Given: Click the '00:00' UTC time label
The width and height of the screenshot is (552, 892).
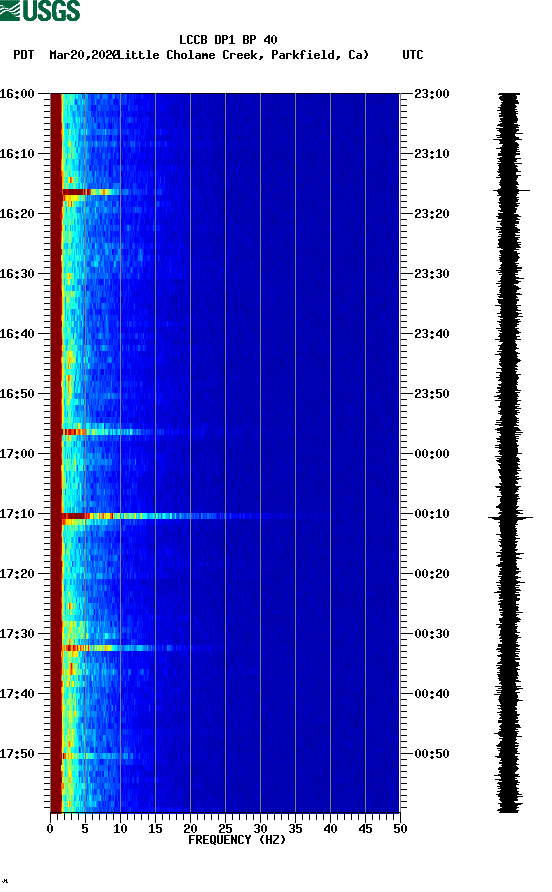Looking at the screenshot, I should point(432,454).
